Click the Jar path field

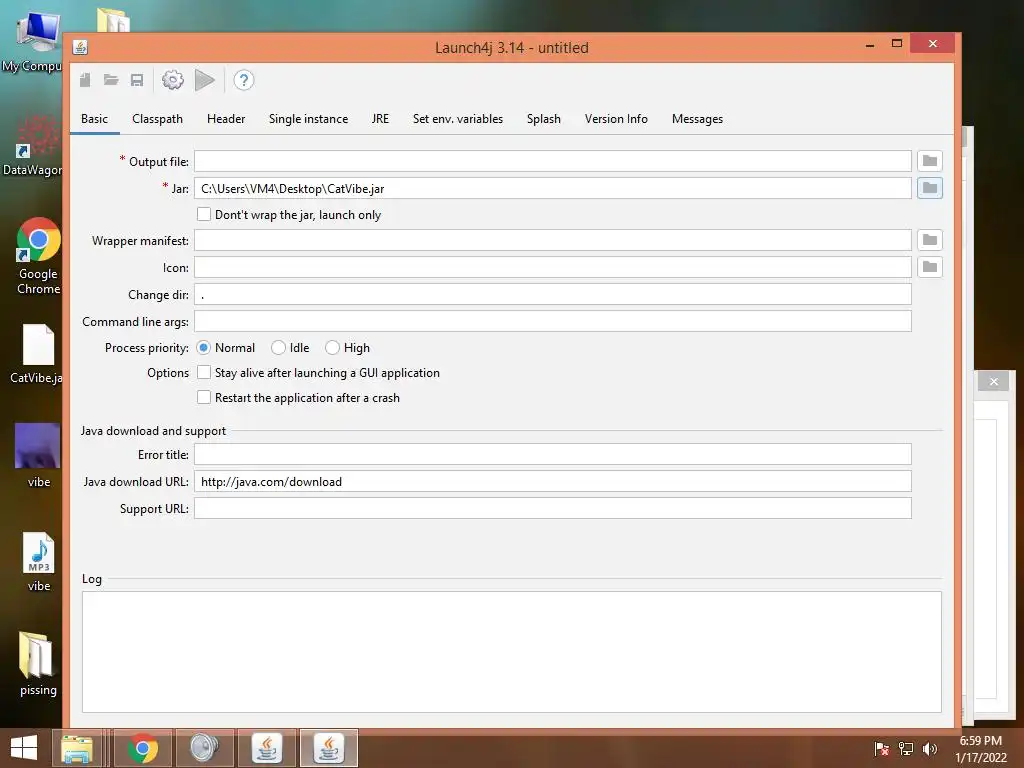[x=552, y=188]
